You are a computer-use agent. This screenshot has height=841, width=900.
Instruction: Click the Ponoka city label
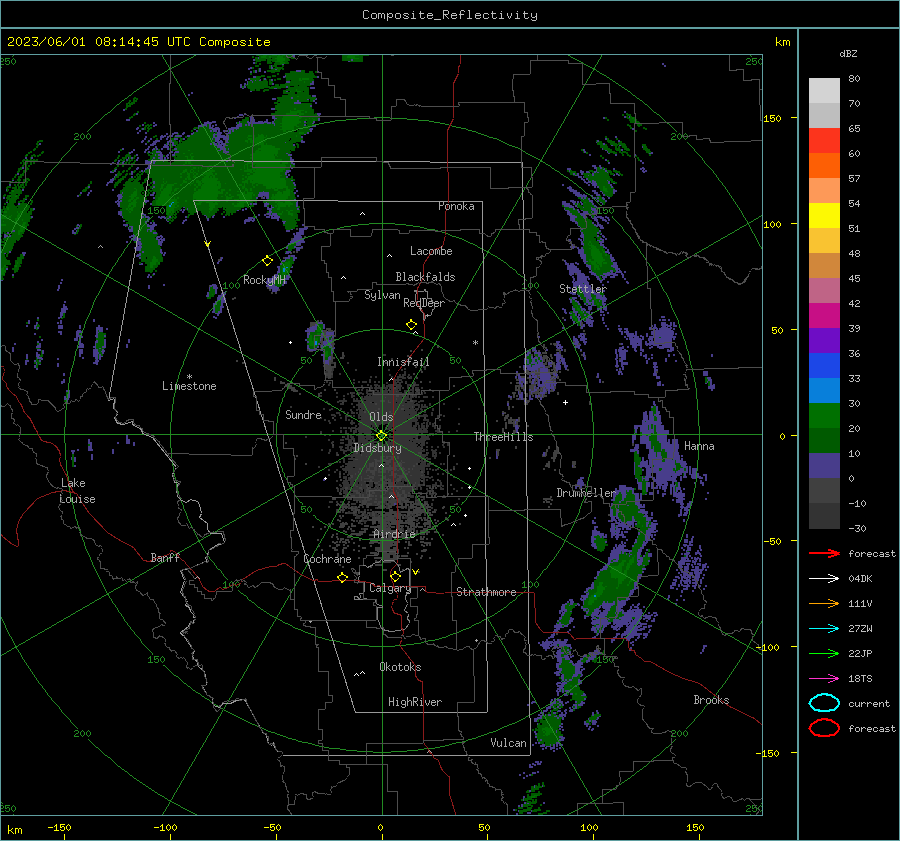coord(456,206)
